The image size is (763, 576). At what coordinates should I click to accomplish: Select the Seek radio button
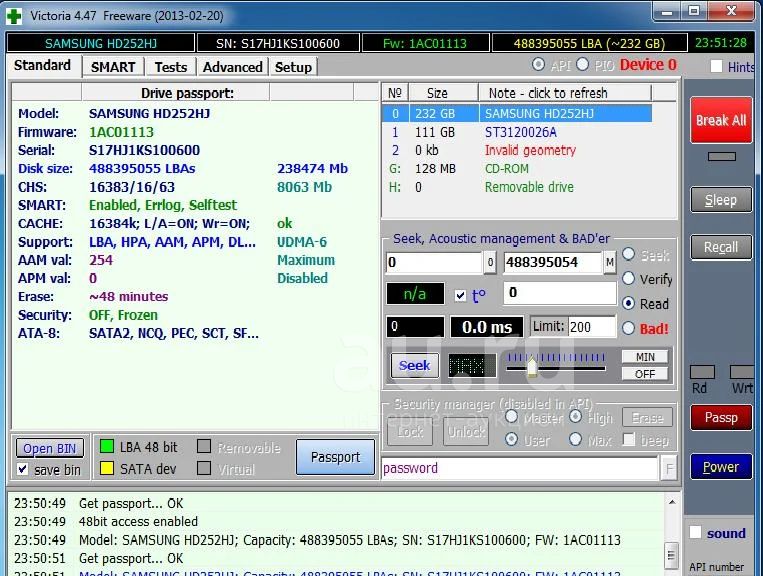pyautogui.click(x=628, y=254)
